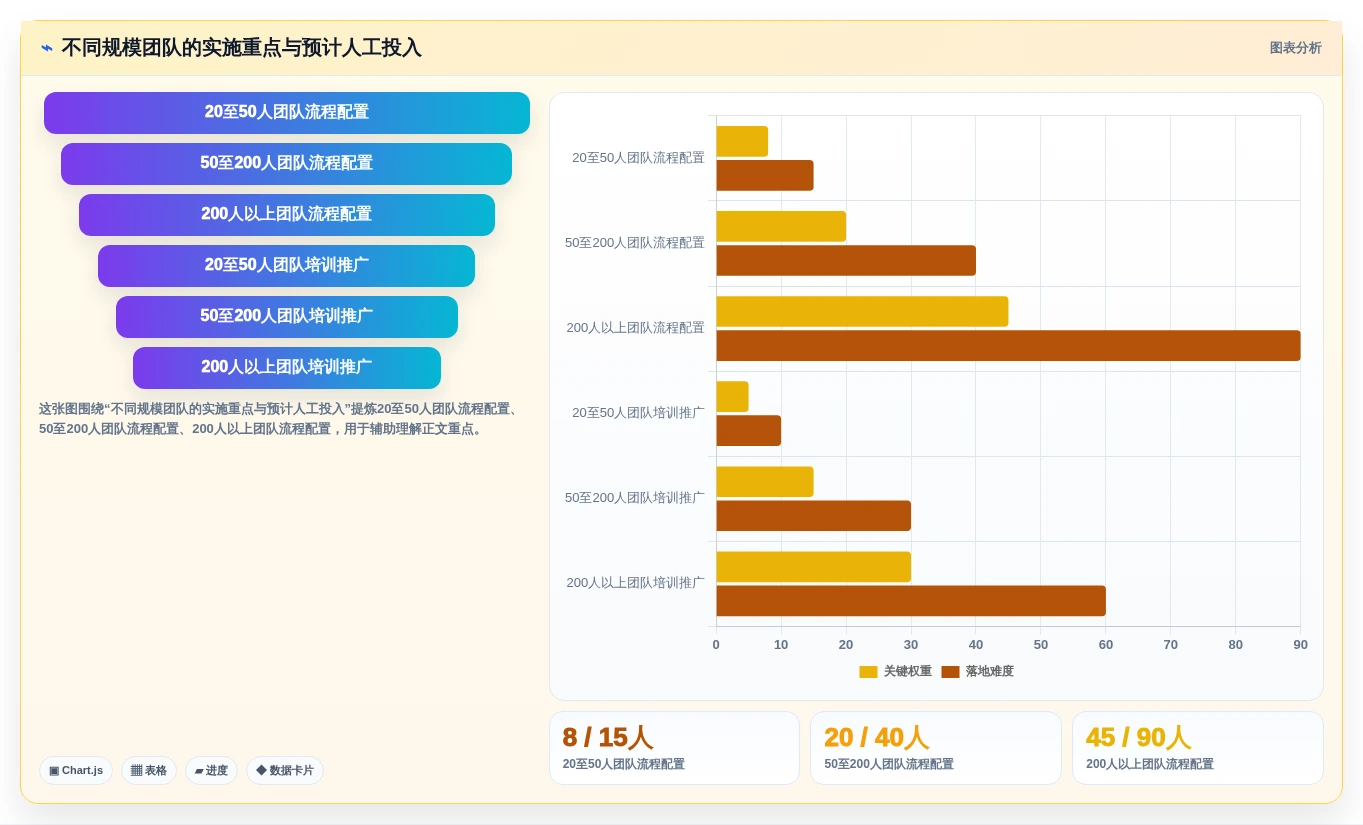Click brown bar for 50至200人团队流程配置
1363x825 pixels.
coord(846,260)
